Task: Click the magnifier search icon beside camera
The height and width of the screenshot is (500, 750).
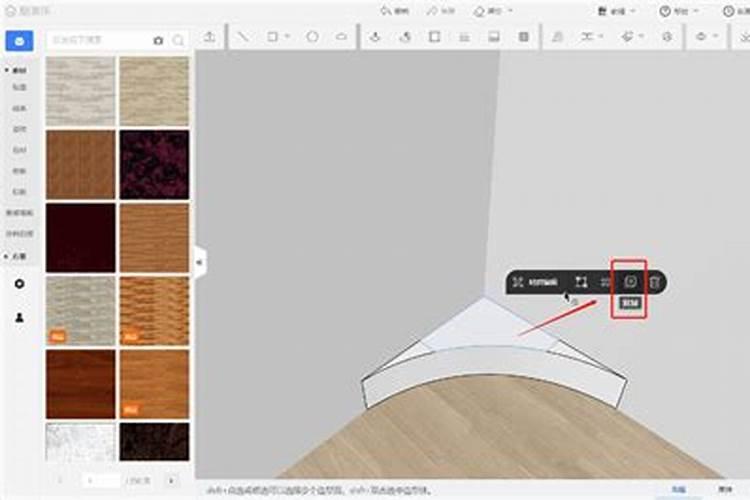Action: pyautogui.click(x=178, y=41)
